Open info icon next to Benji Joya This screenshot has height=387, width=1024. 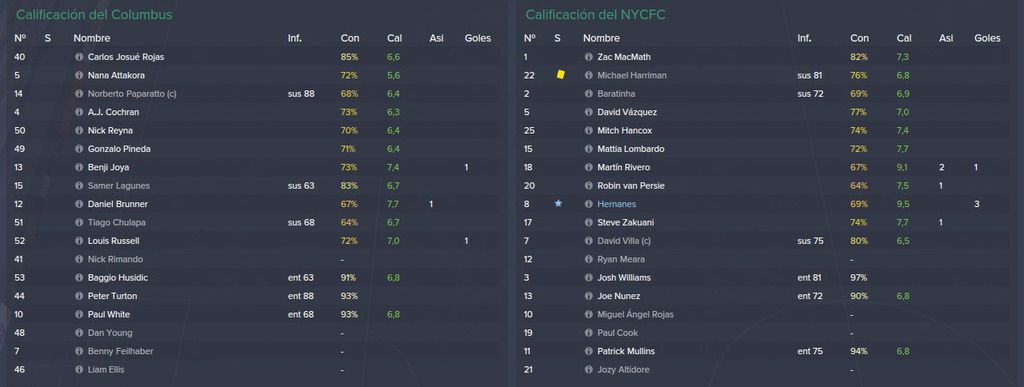click(x=80, y=168)
